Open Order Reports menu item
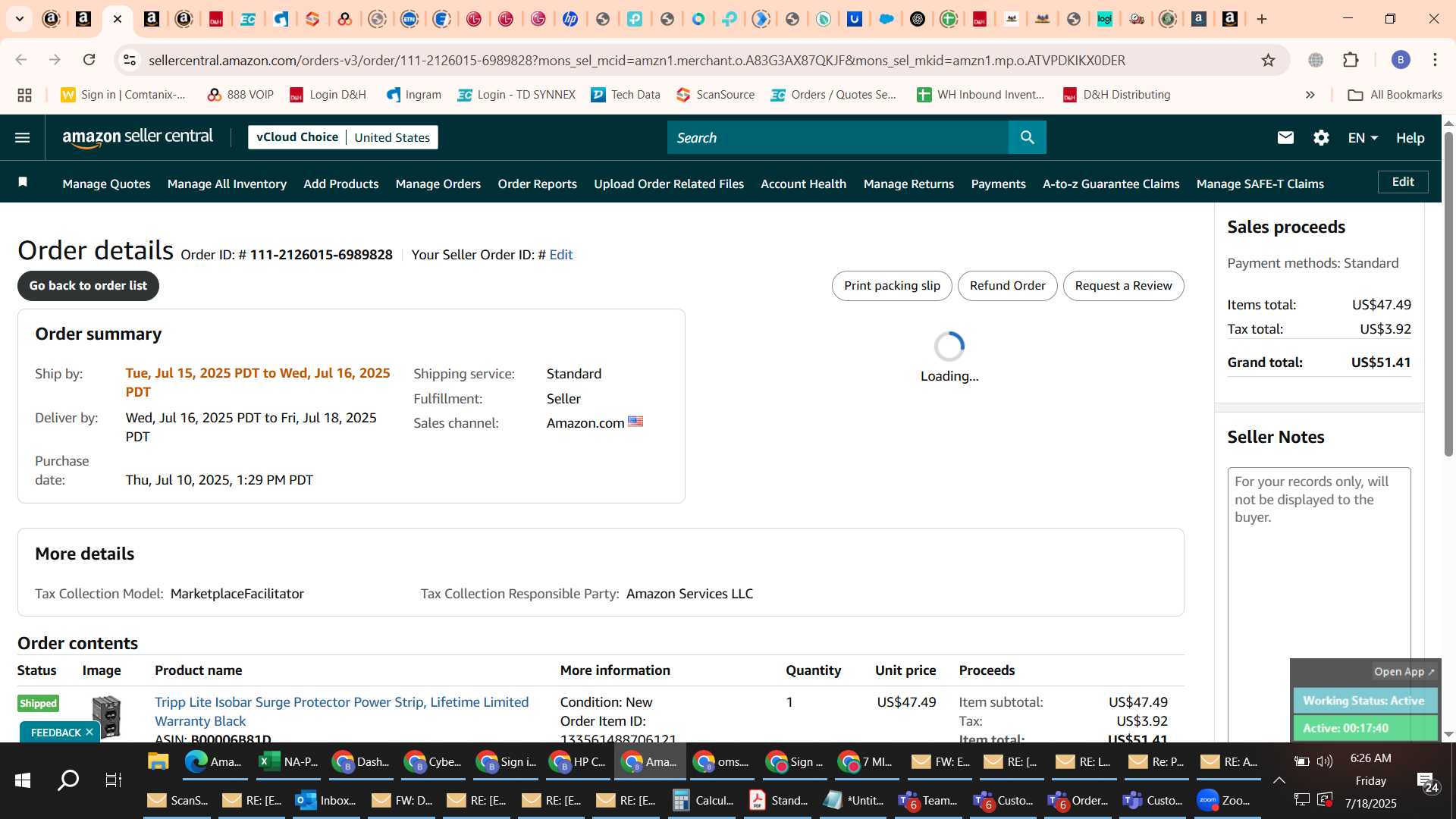This screenshot has width=1456, height=819. pos(538,184)
